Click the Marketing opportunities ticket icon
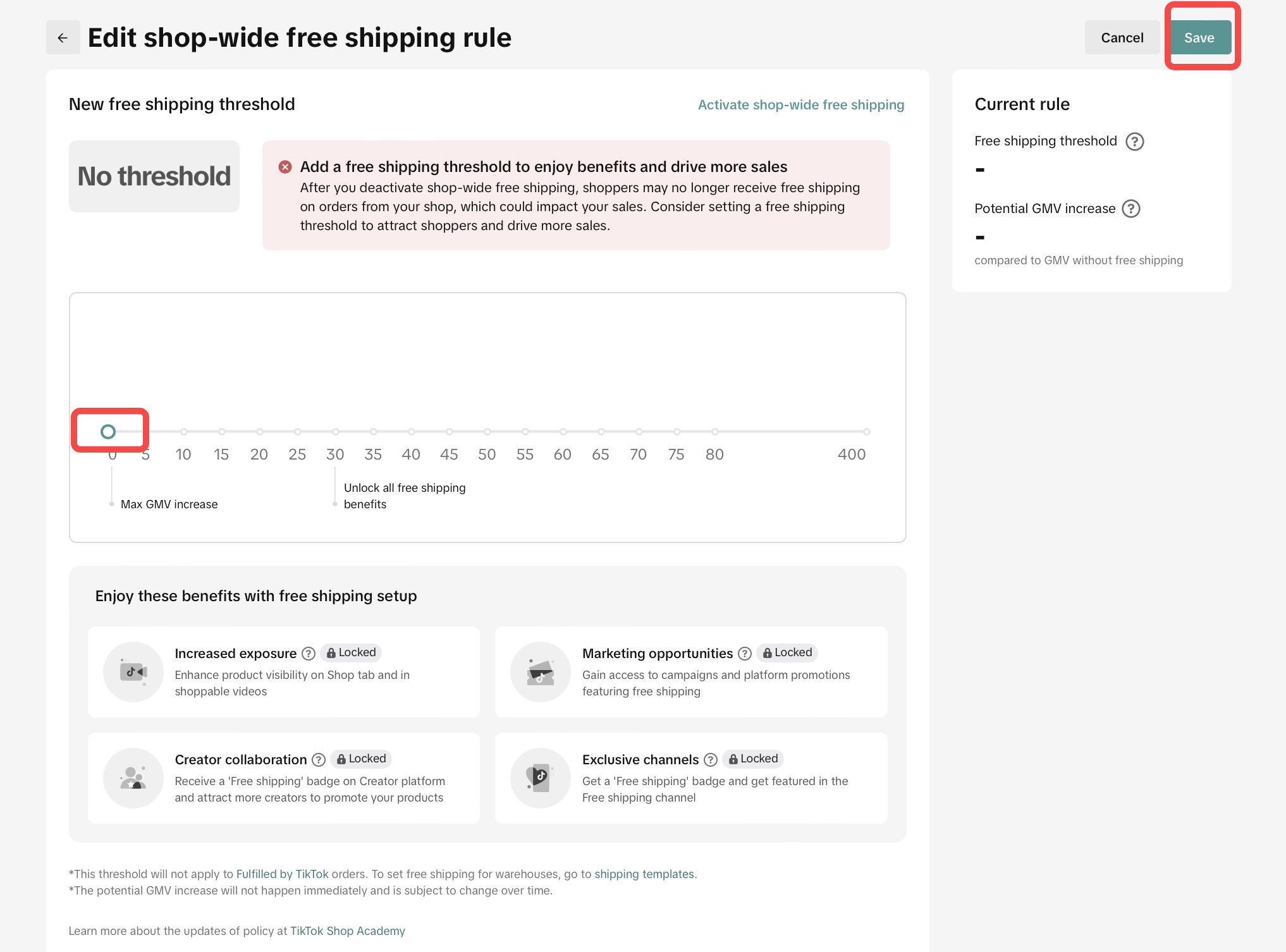1286x952 pixels. [x=541, y=672]
